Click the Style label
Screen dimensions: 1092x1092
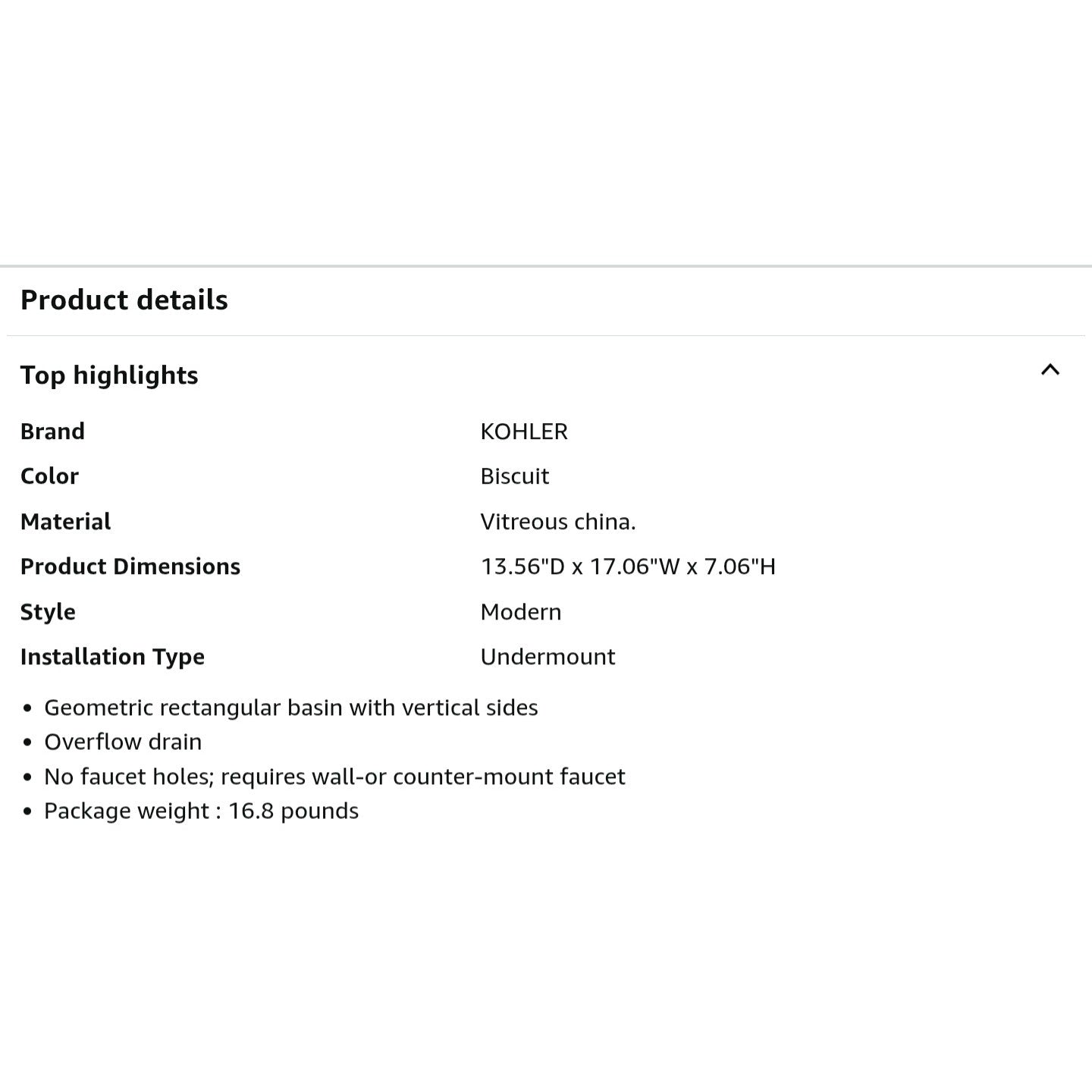(48, 612)
